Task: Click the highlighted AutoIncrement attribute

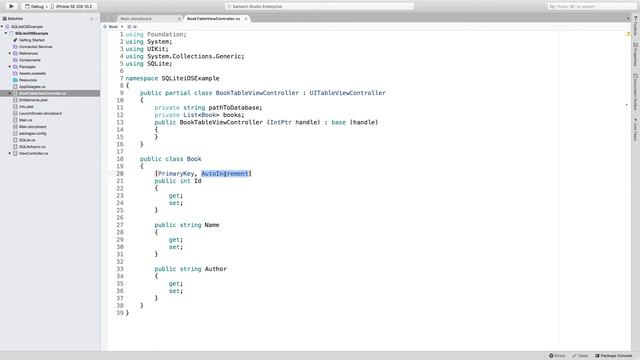Action: click(x=225, y=173)
